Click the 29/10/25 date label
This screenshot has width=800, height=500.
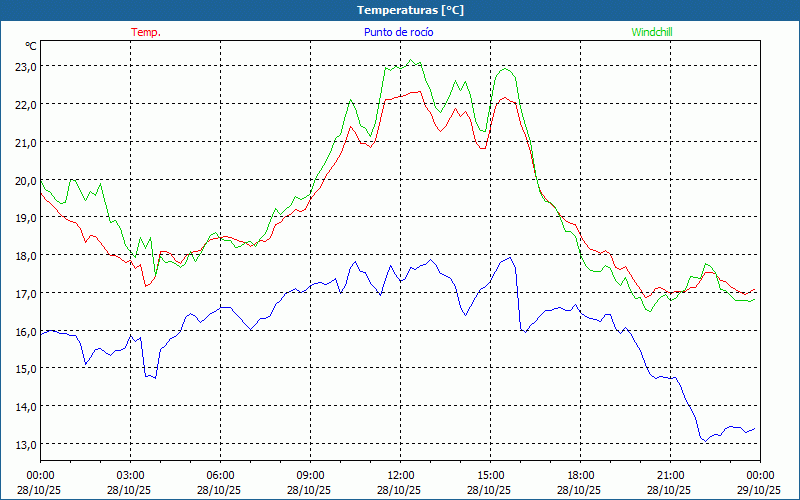[759, 490]
